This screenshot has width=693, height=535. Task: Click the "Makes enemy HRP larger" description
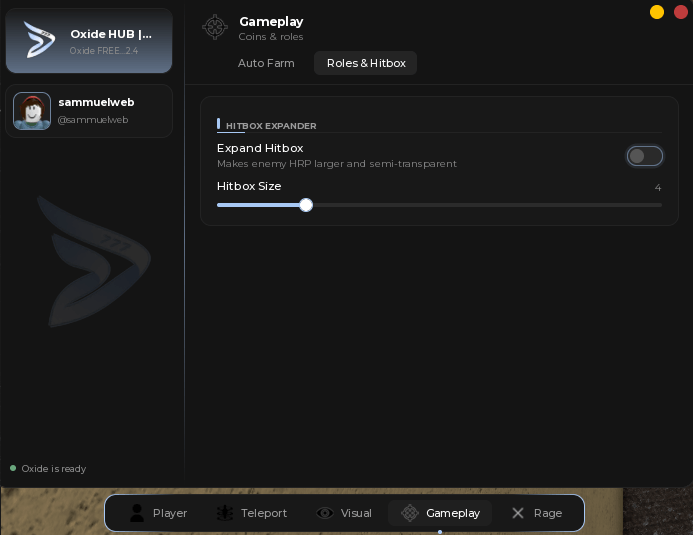337,164
